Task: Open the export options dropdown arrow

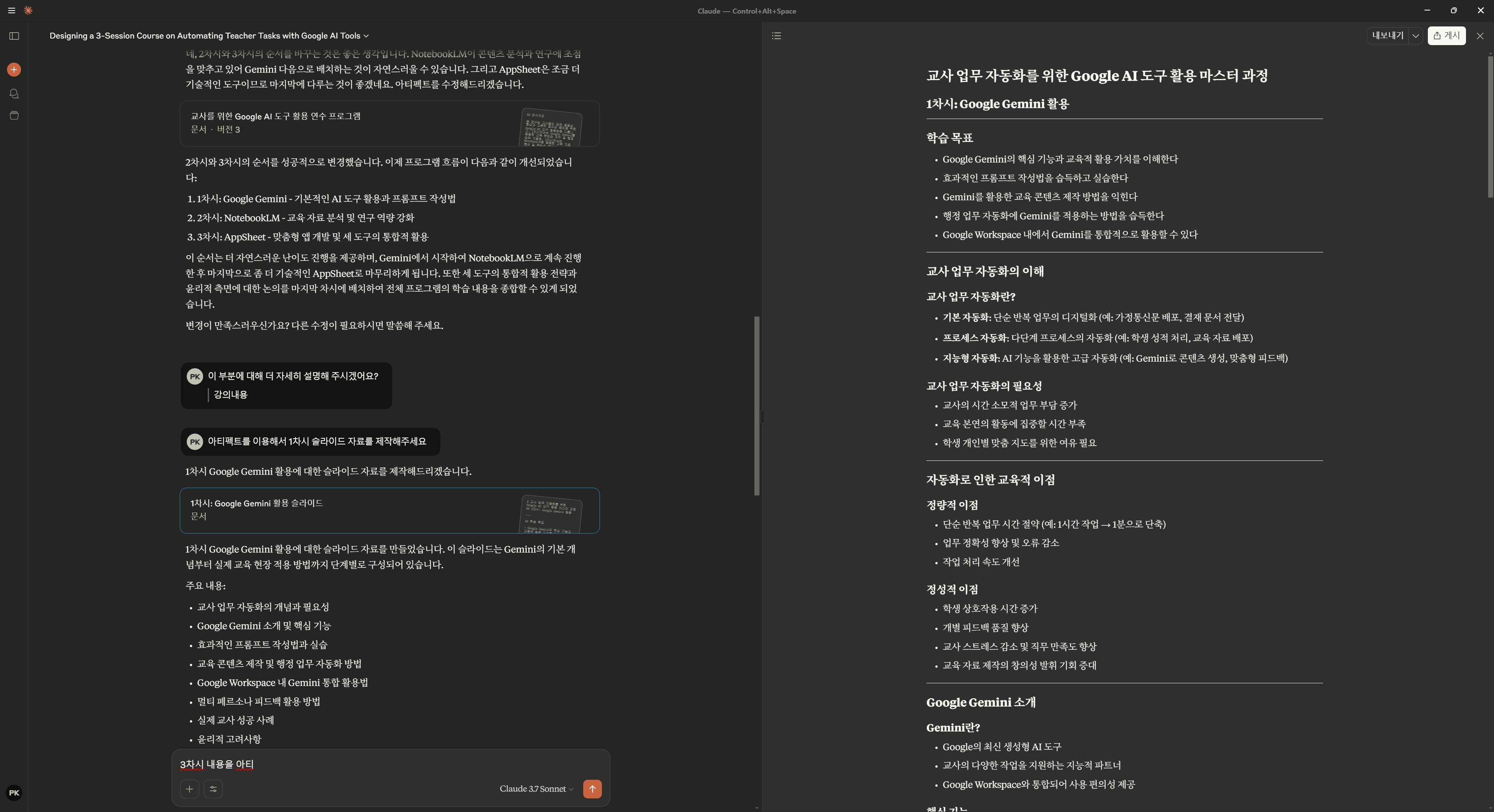Action: pos(1415,36)
